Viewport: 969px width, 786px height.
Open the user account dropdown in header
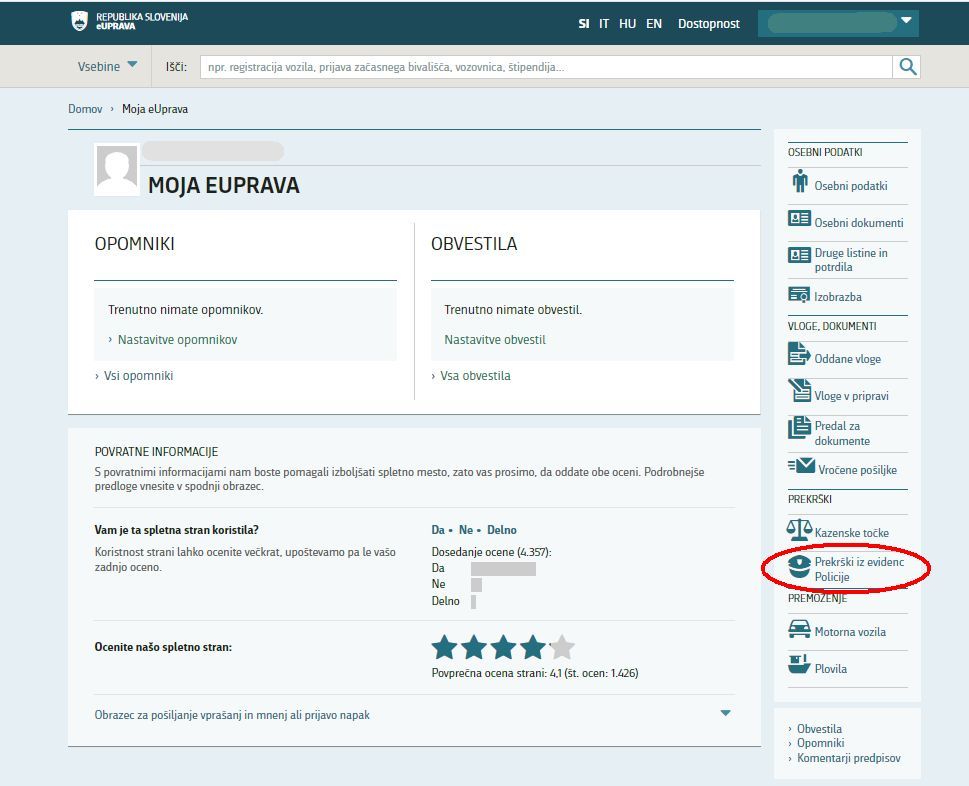(838, 23)
